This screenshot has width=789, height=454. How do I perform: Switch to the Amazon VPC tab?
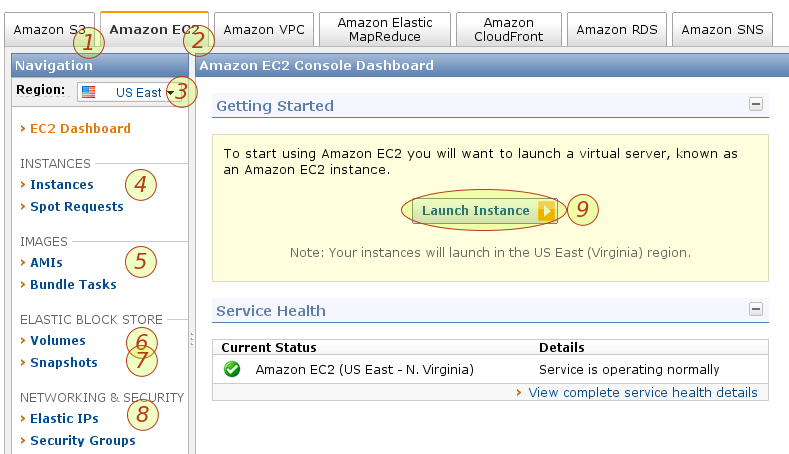[x=262, y=29]
